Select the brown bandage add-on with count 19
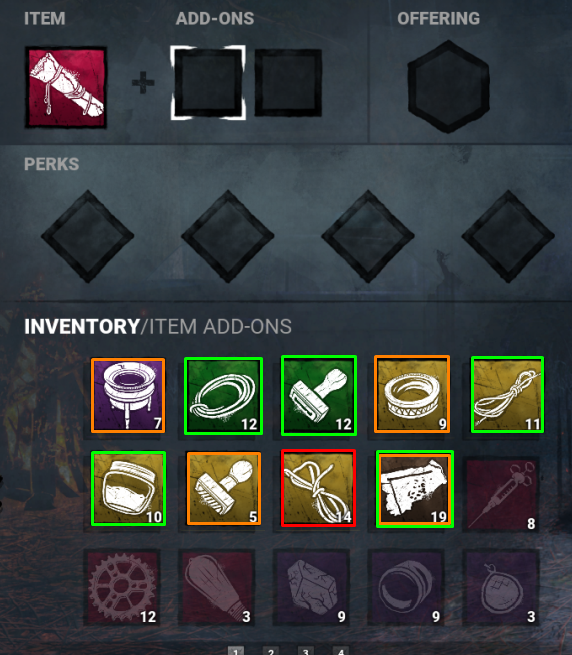Viewport: 572px width, 655px height. pyautogui.click(x=415, y=489)
